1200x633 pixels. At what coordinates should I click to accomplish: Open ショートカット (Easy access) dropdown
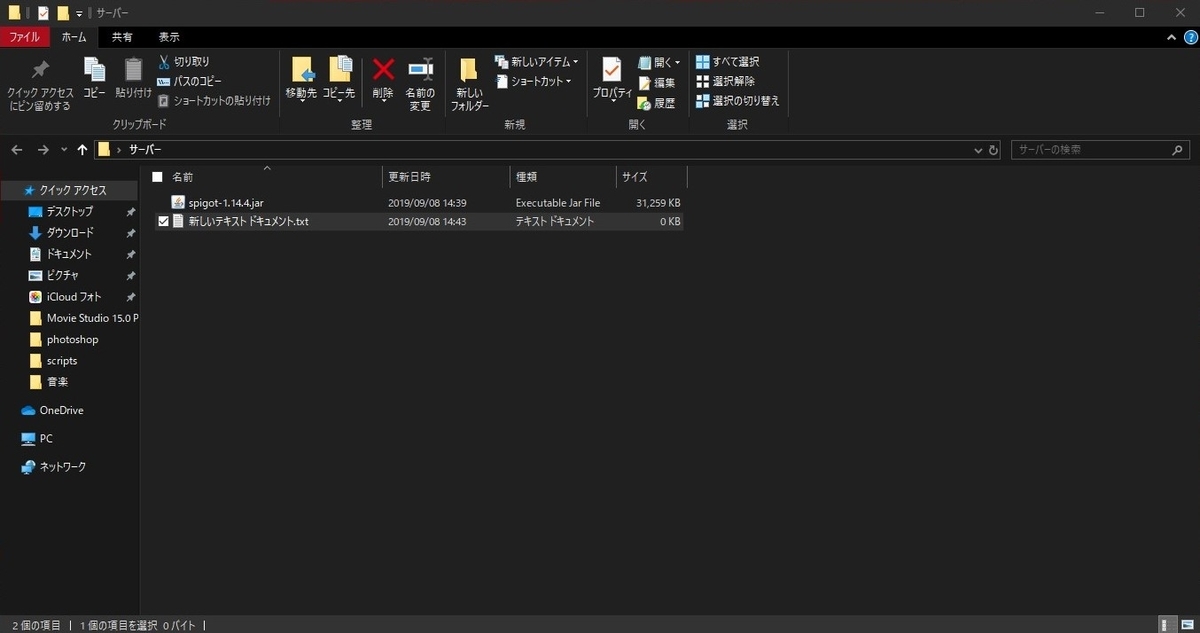(534, 81)
